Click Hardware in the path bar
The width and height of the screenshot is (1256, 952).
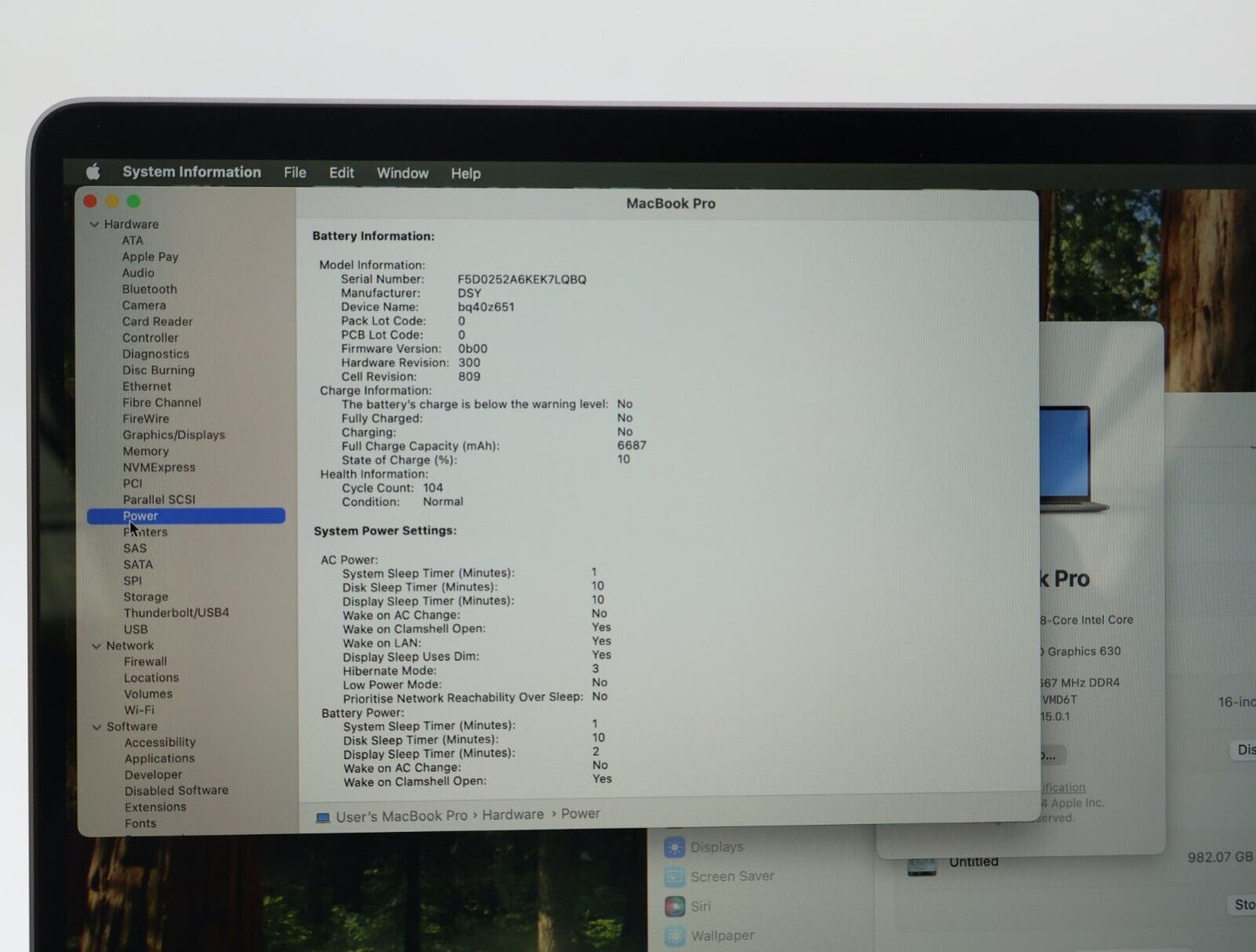pyautogui.click(x=513, y=816)
